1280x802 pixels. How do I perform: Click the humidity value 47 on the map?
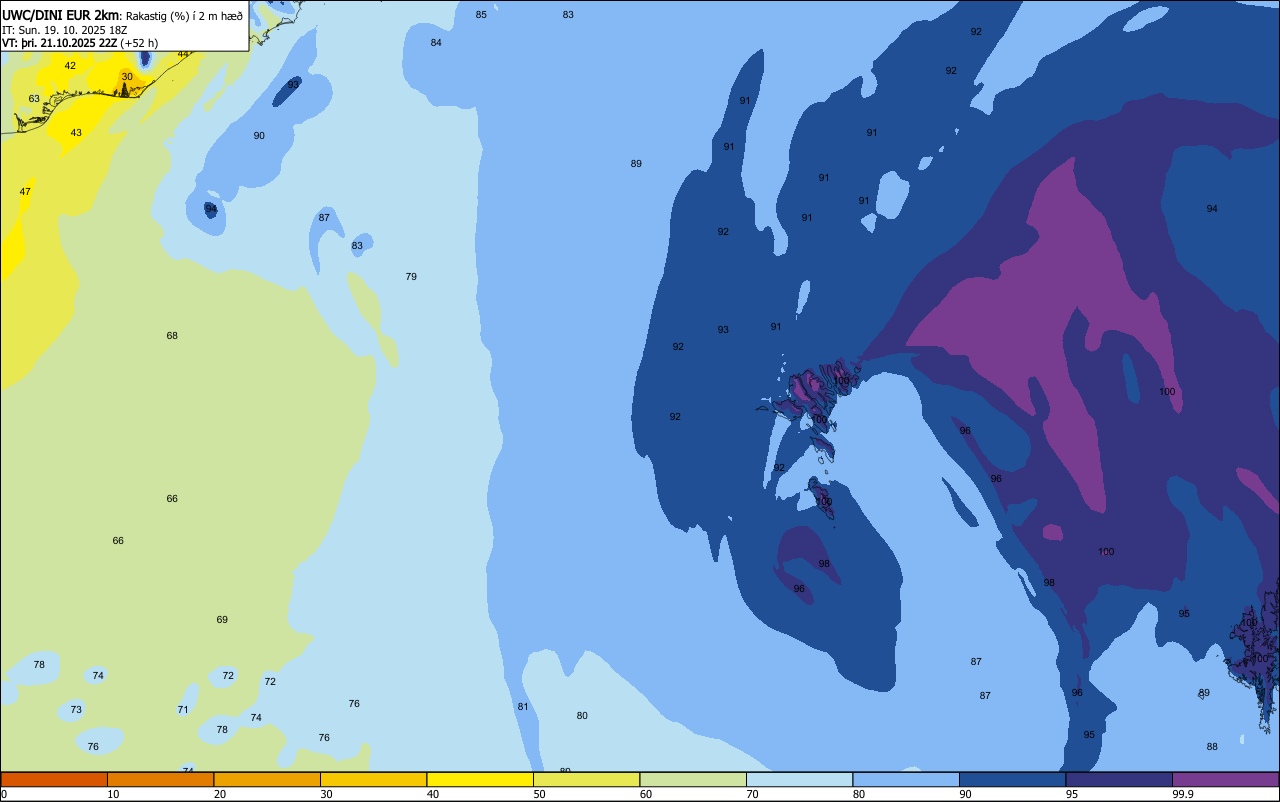(25, 192)
